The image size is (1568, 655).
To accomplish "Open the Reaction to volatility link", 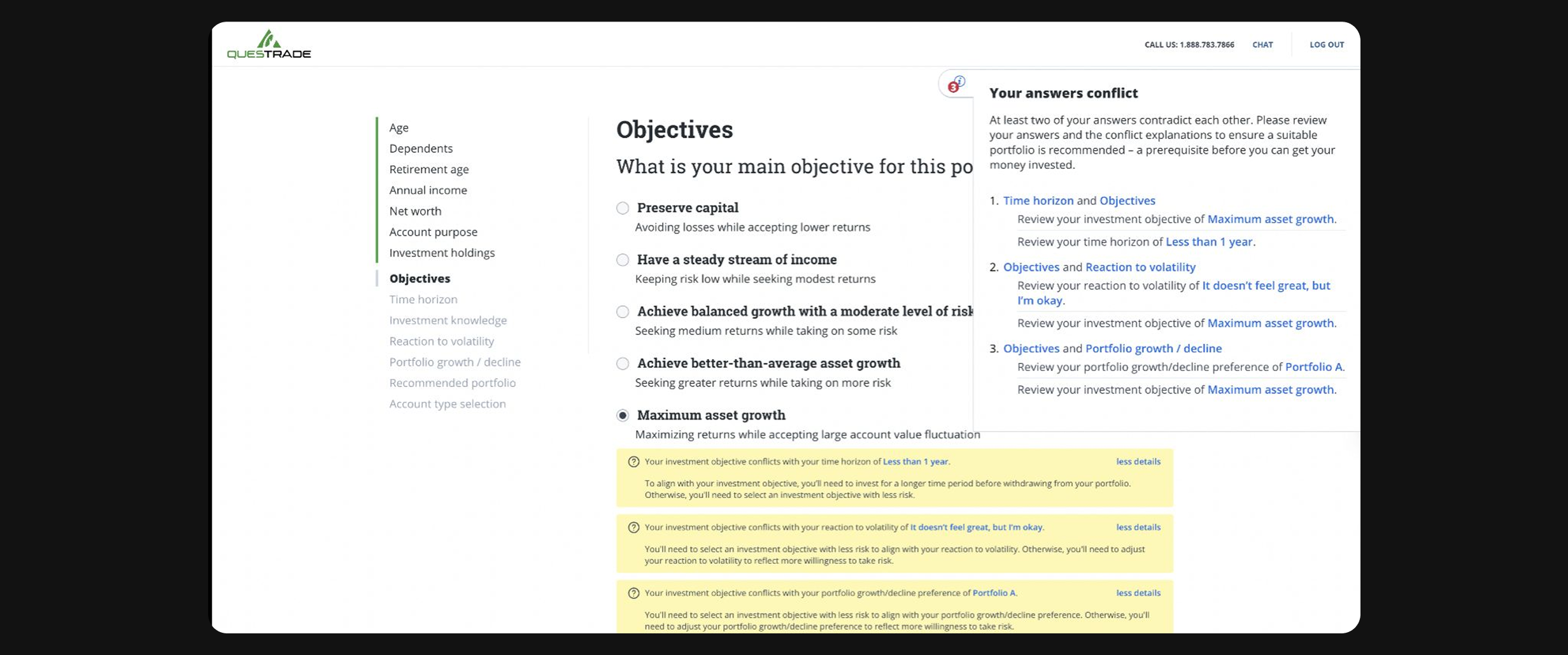I will (1140, 267).
